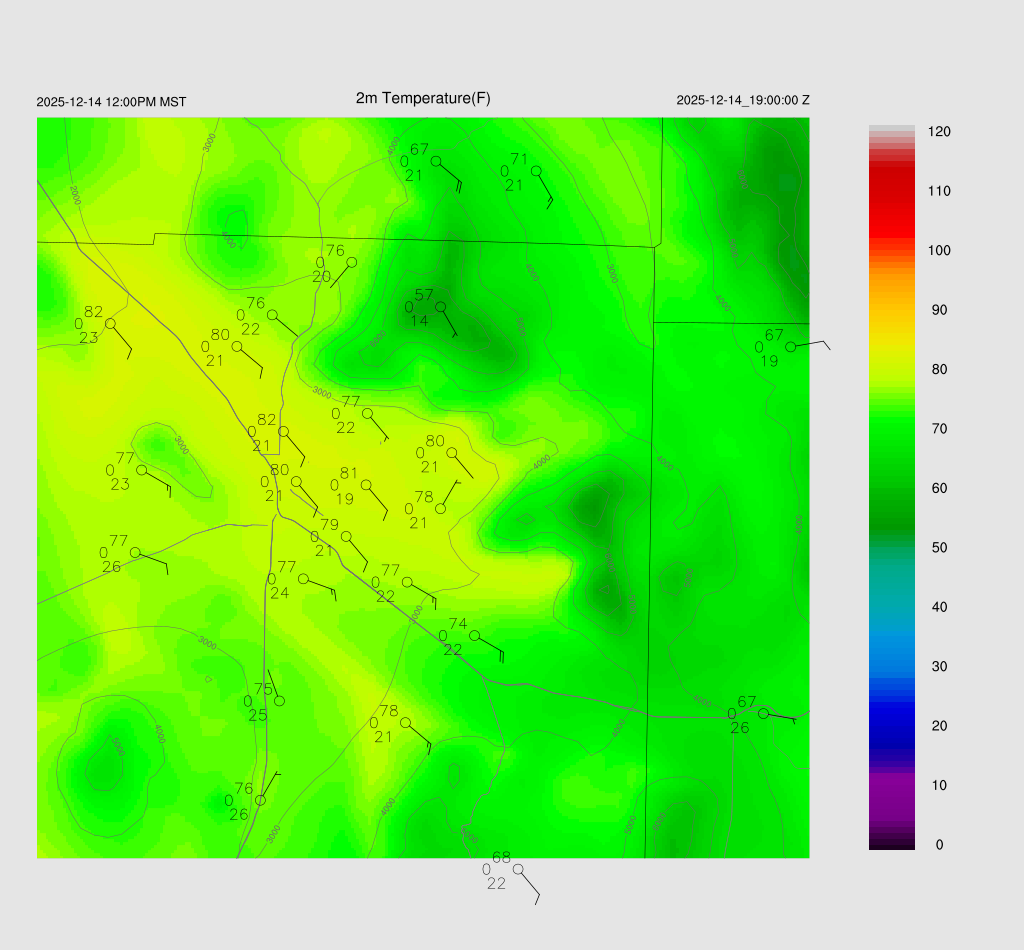This screenshot has height=950, width=1024.
Task: Click station circle with 76 over 26
Action: click(x=261, y=800)
